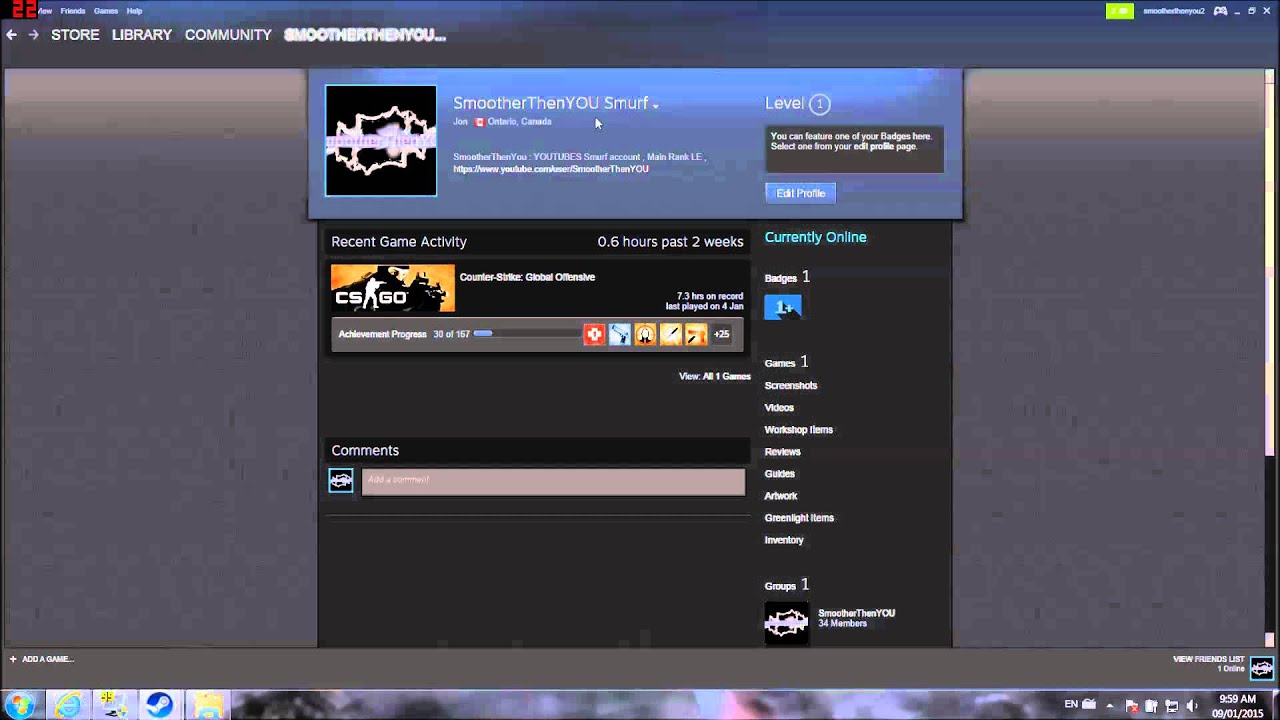This screenshot has width=1280, height=720.
Task: Click the achievement progress bar
Action: pyautogui.click(x=527, y=334)
